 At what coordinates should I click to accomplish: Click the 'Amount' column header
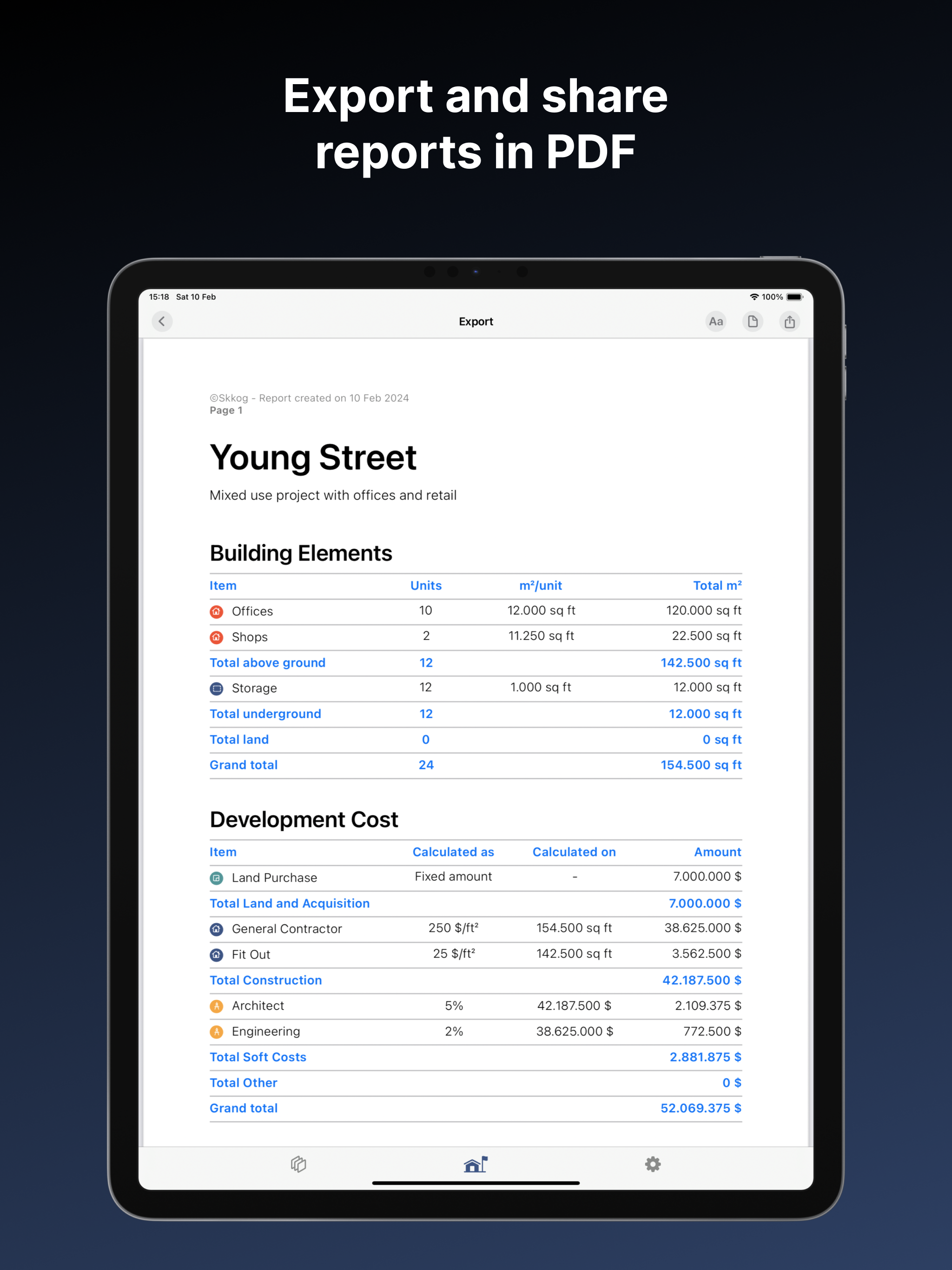(718, 852)
